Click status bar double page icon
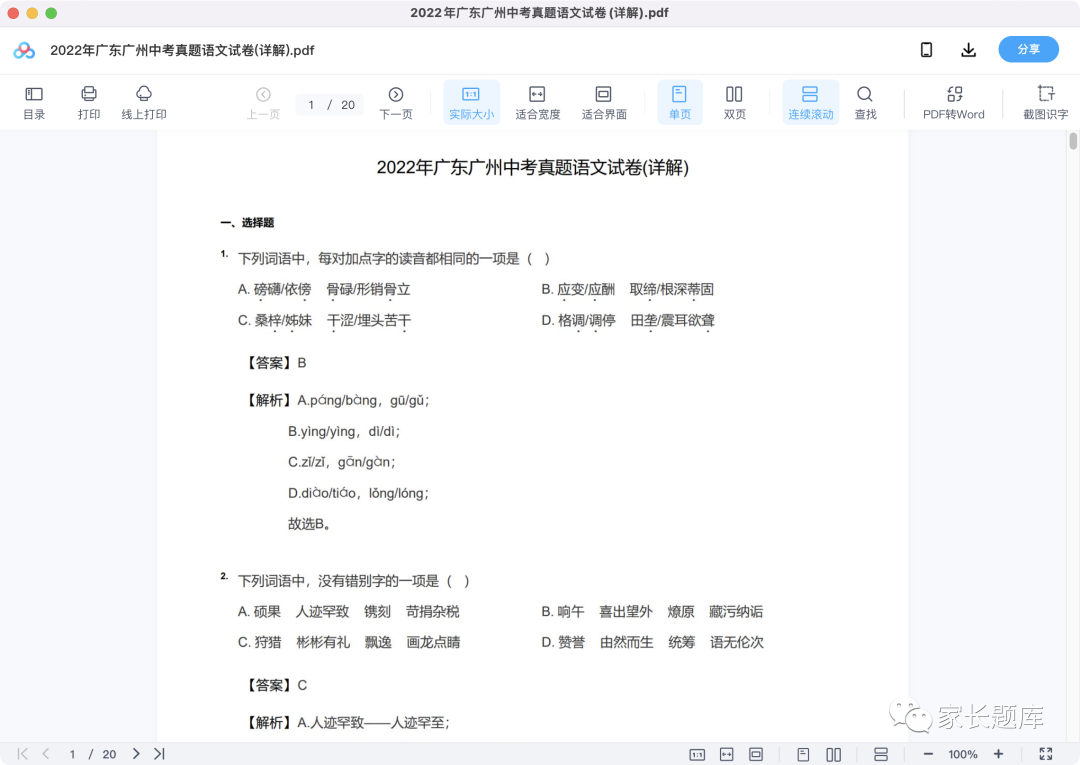The image size is (1080, 765). point(833,755)
